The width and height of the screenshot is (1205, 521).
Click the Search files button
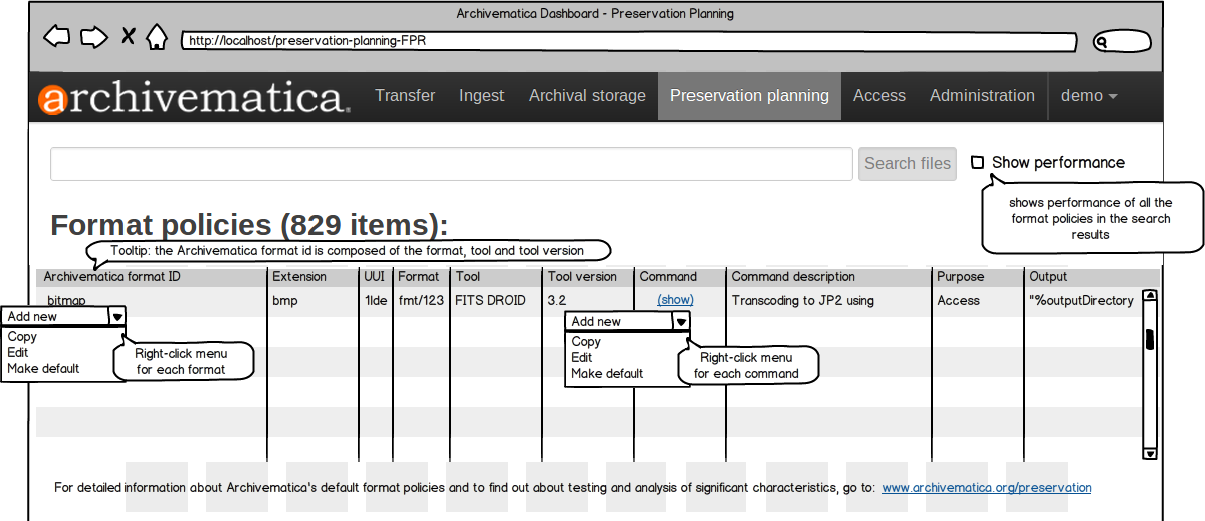point(907,164)
